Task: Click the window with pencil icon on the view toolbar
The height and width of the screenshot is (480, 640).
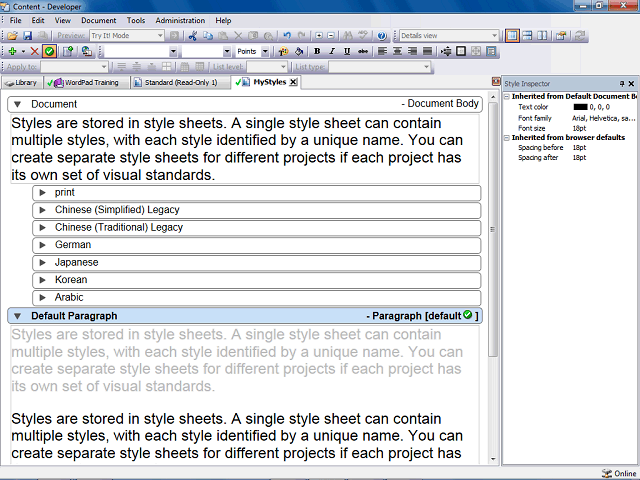Action: pyautogui.click(x=561, y=36)
